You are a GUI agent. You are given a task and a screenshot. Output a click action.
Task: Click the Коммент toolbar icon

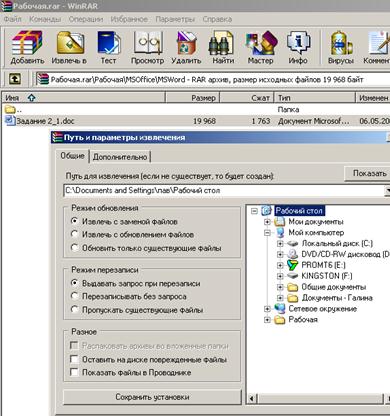coord(379,43)
